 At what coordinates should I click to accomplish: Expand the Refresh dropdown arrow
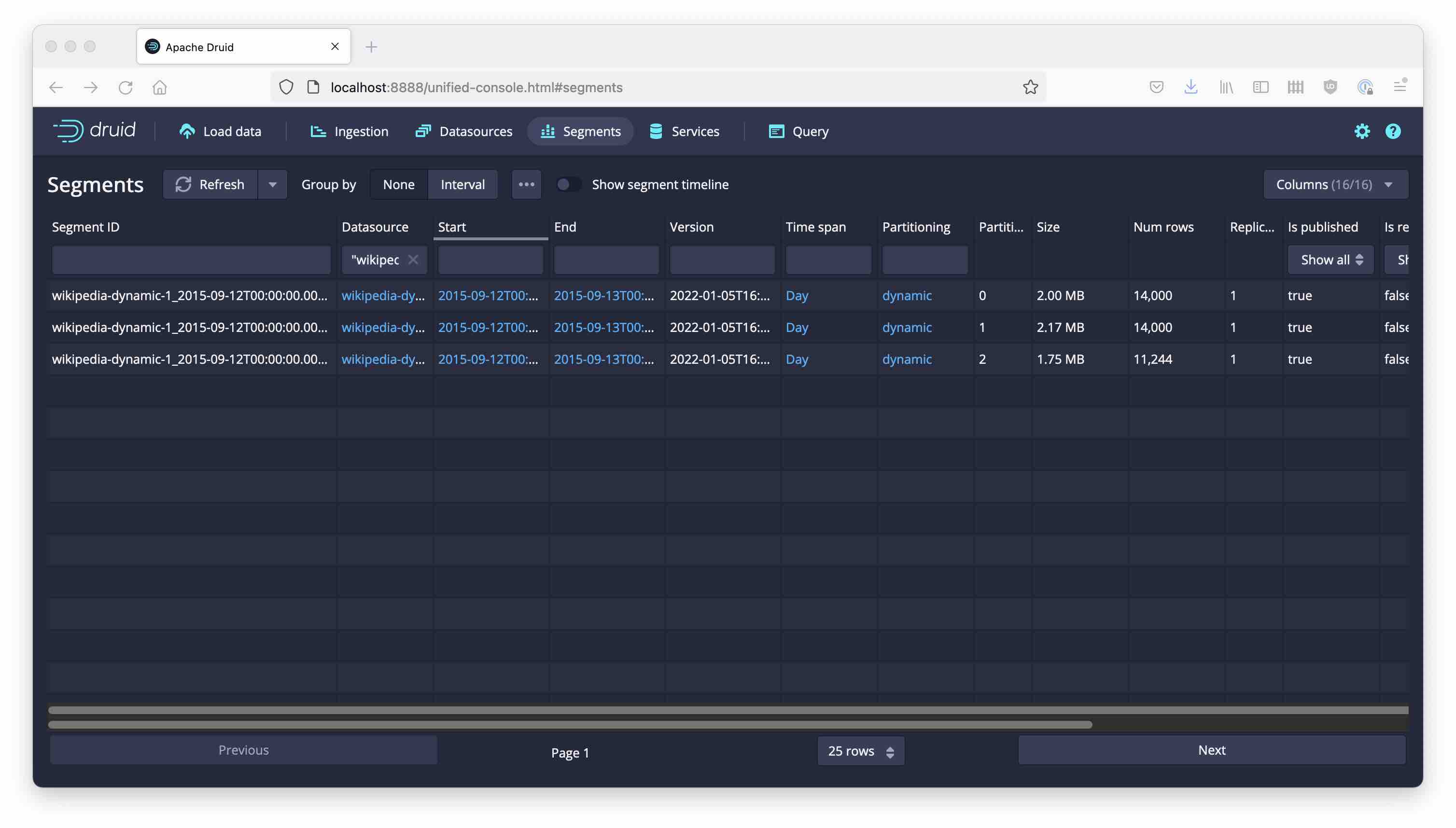coord(273,184)
